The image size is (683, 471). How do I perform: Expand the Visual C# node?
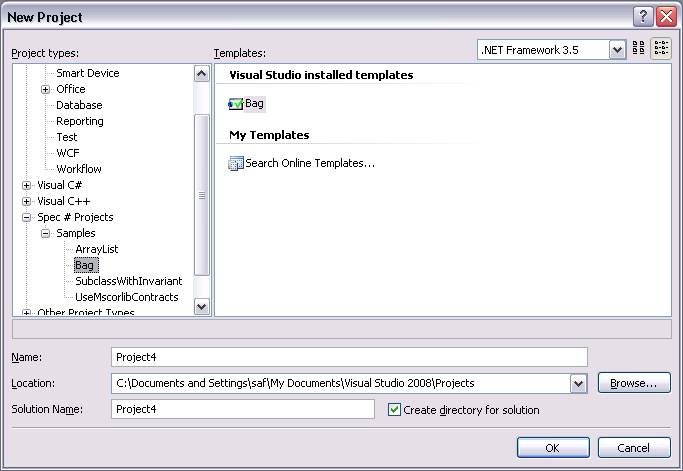click(26, 186)
